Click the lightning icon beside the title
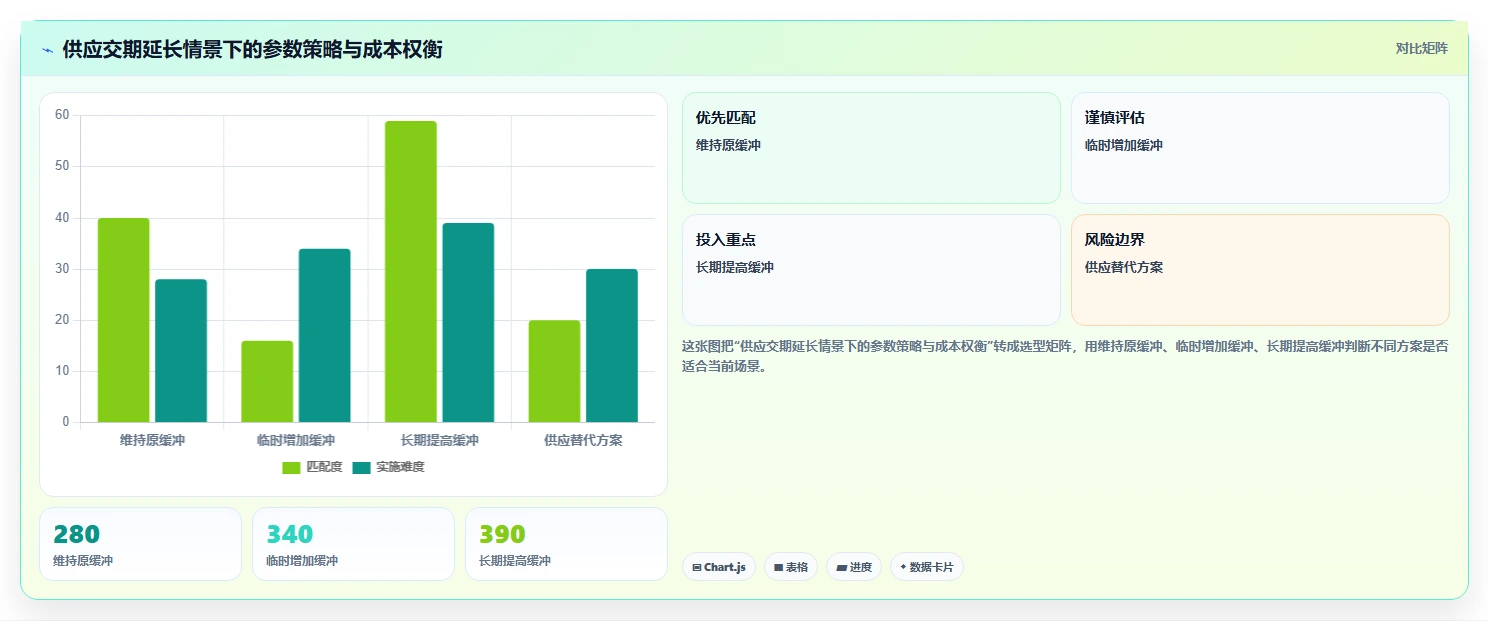This screenshot has height=621, width=1489. coord(47,50)
